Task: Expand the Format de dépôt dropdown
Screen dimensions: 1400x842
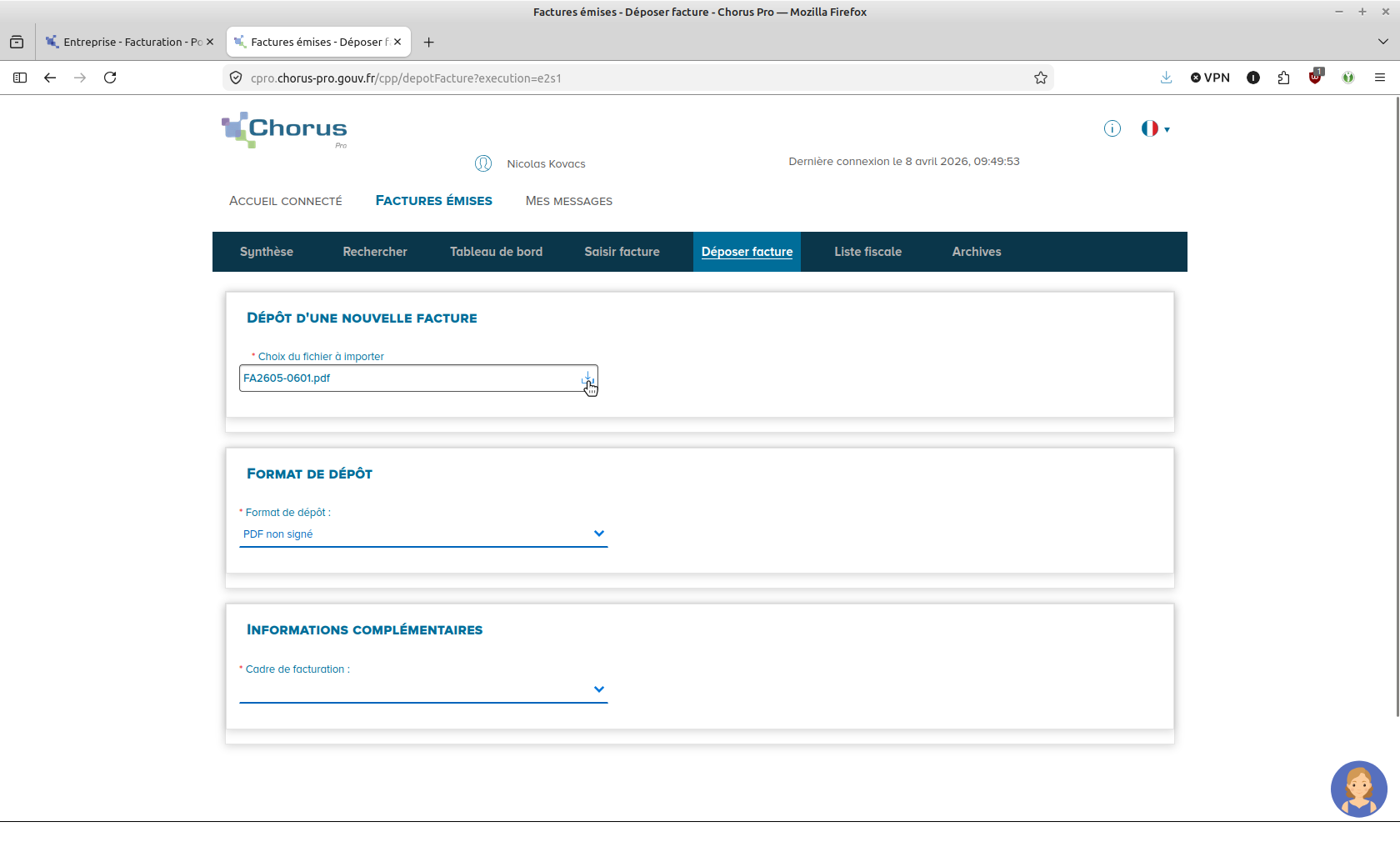Action: tap(423, 534)
